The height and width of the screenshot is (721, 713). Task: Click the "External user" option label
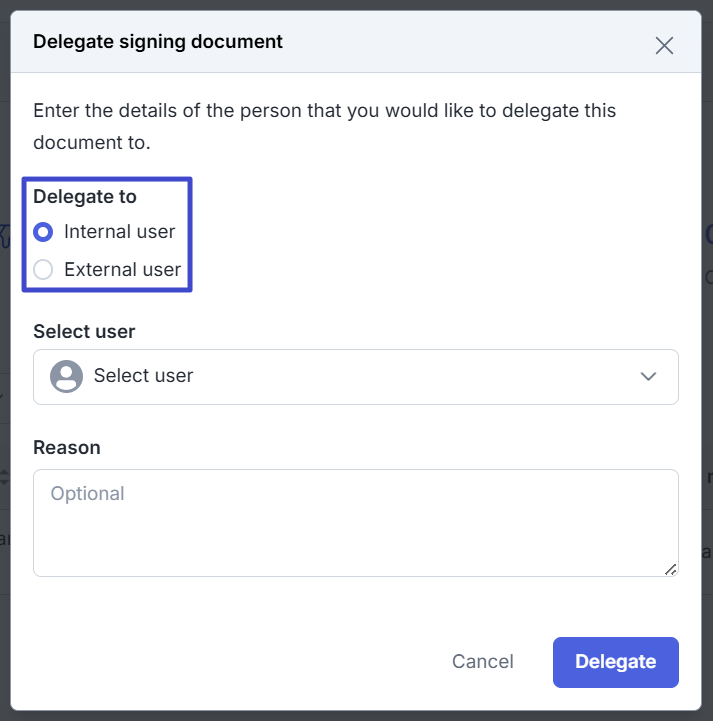click(122, 269)
